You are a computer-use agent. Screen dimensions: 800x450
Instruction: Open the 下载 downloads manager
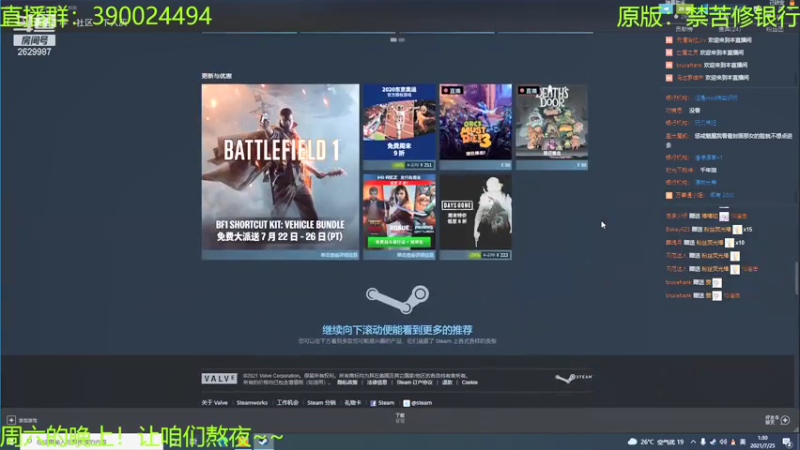pyautogui.click(x=400, y=418)
